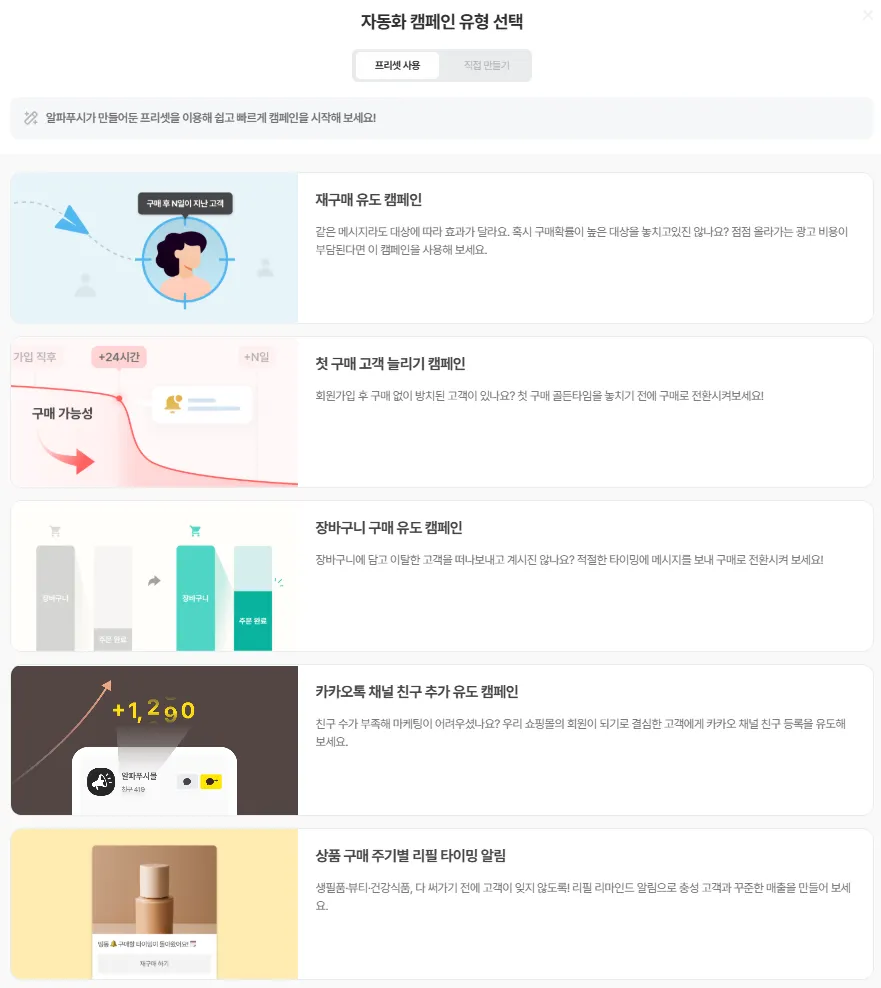The height and width of the screenshot is (988, 881).
Task: Pick 카카오톡 채널 친구 추가 유도 캠페인 title
Action: 417,692
